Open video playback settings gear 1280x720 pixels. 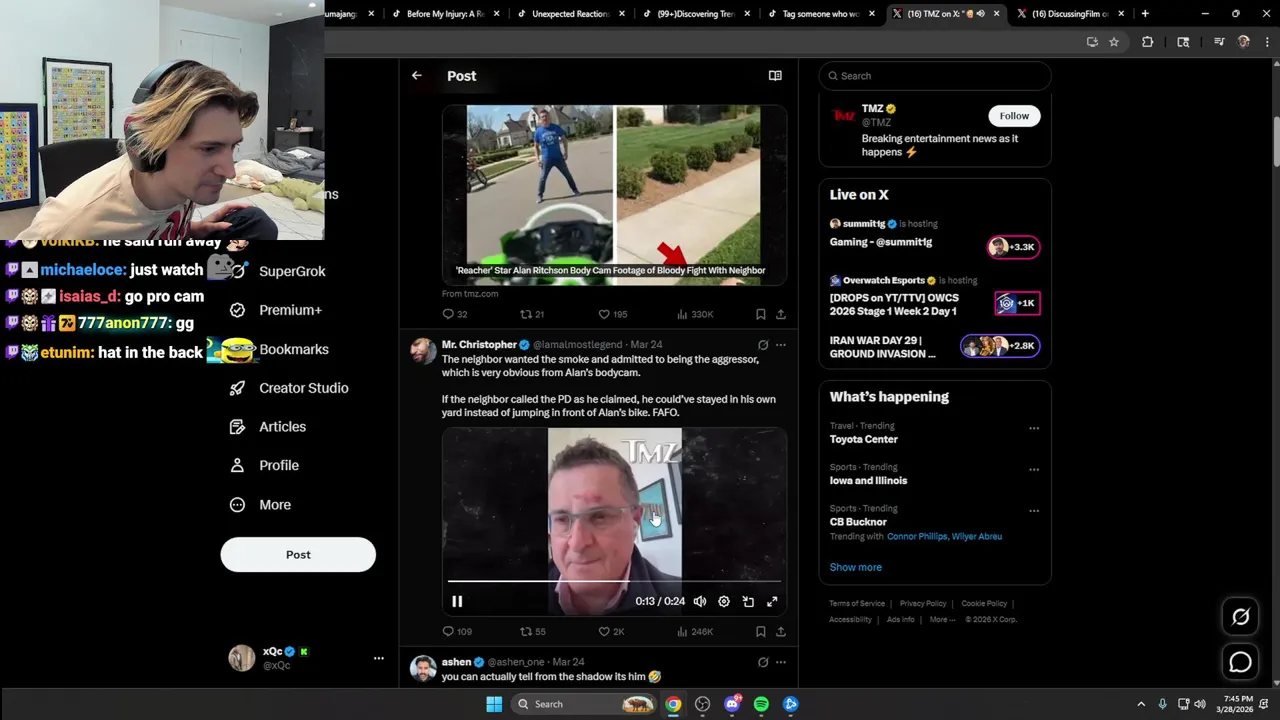pyautogui.click(x=724, y=601)
